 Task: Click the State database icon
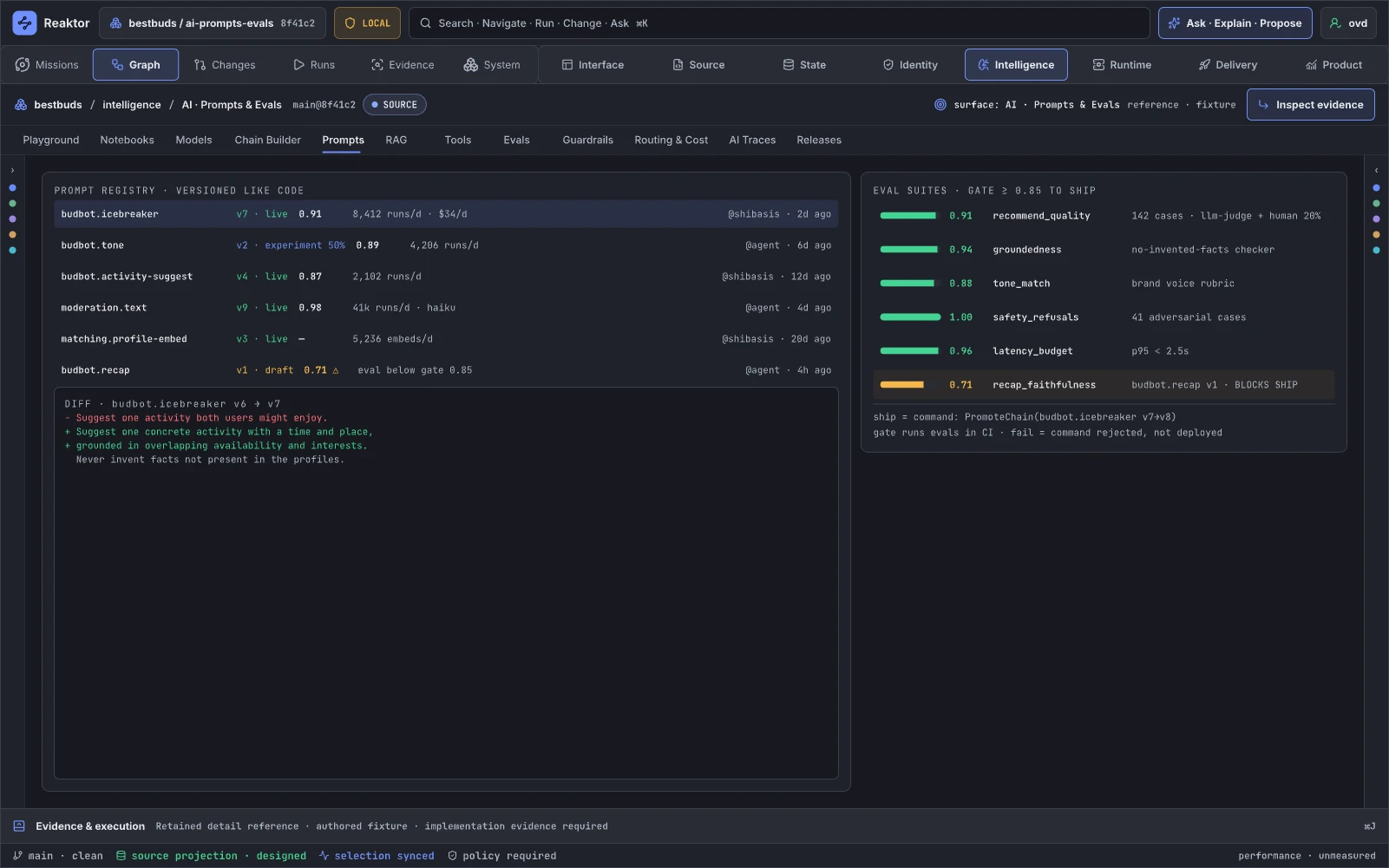click(789, 65)
